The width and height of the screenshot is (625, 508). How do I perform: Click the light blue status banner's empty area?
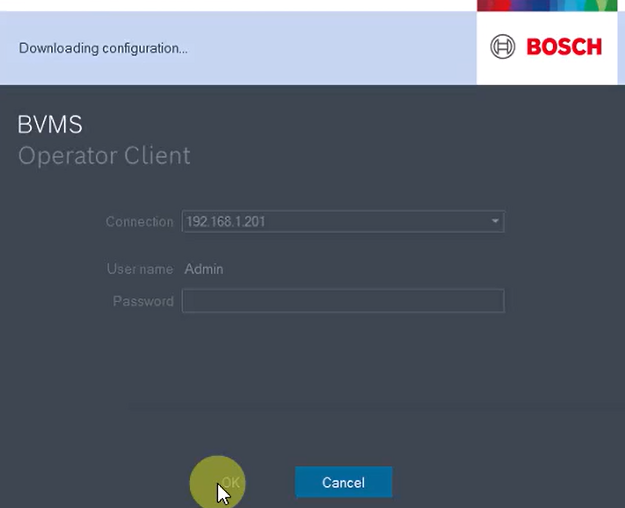pyautogui.click(x=330, y=48)
